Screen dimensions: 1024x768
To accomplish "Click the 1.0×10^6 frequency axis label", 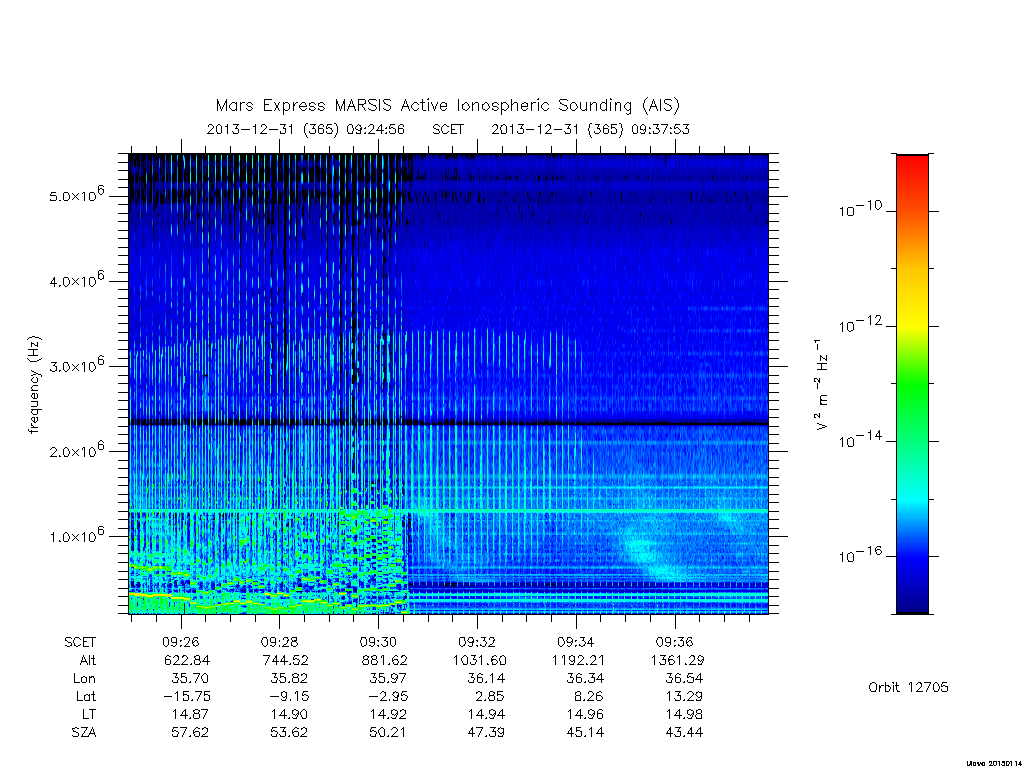I will point(76,536).
